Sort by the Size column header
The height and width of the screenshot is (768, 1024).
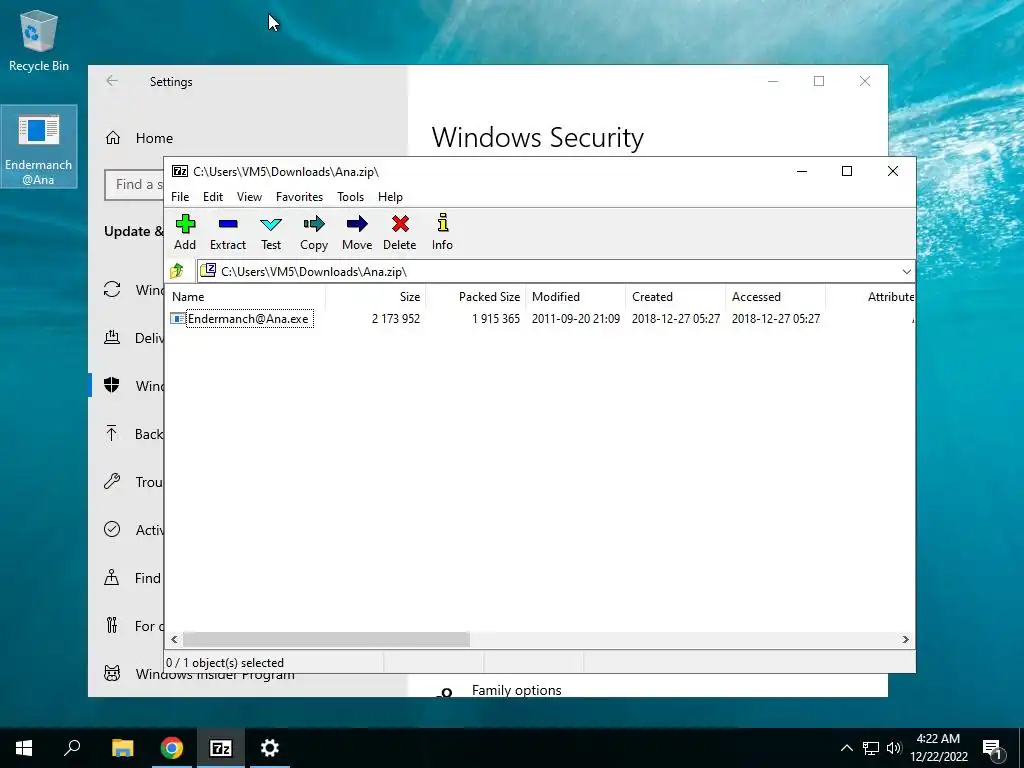[x=376, y=296]
